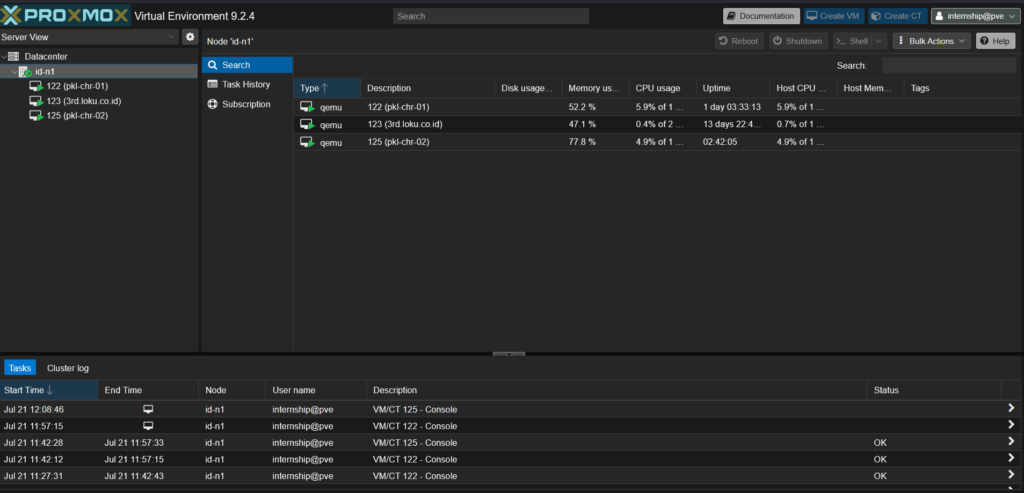Collapse the Datacenter tree node
Image resolution: width=1024 pixels, height=493 pixels.
coord(4,57)
